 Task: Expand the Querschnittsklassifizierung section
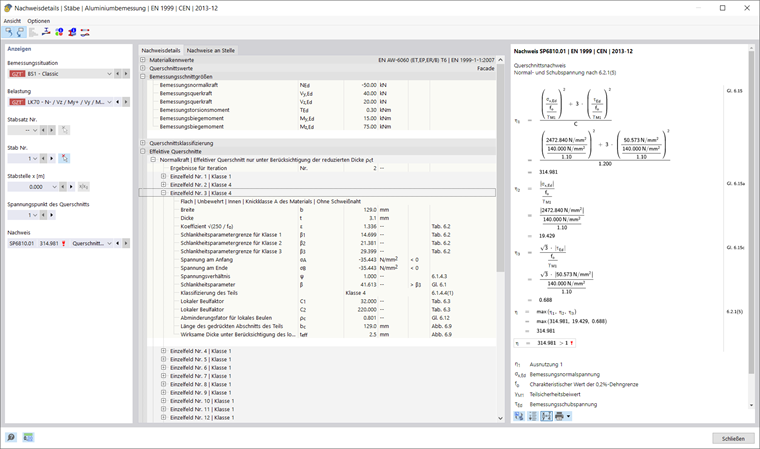(x=142, y=143)
